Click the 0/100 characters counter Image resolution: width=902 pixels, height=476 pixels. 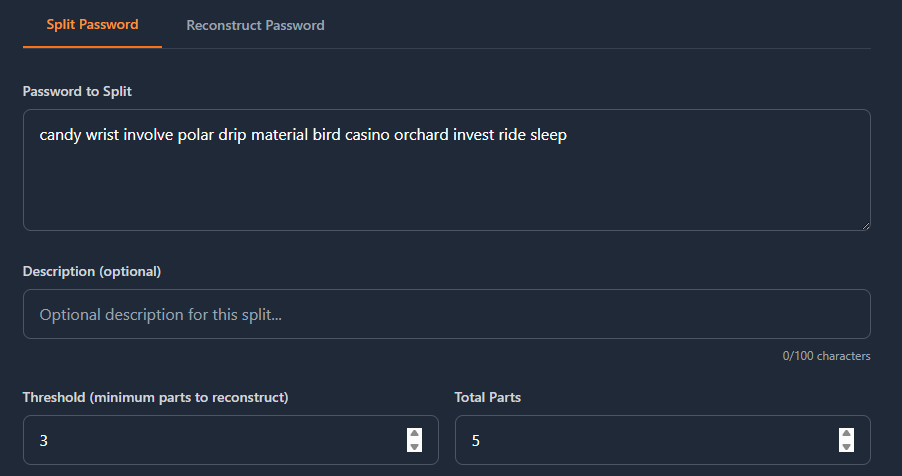826,355
